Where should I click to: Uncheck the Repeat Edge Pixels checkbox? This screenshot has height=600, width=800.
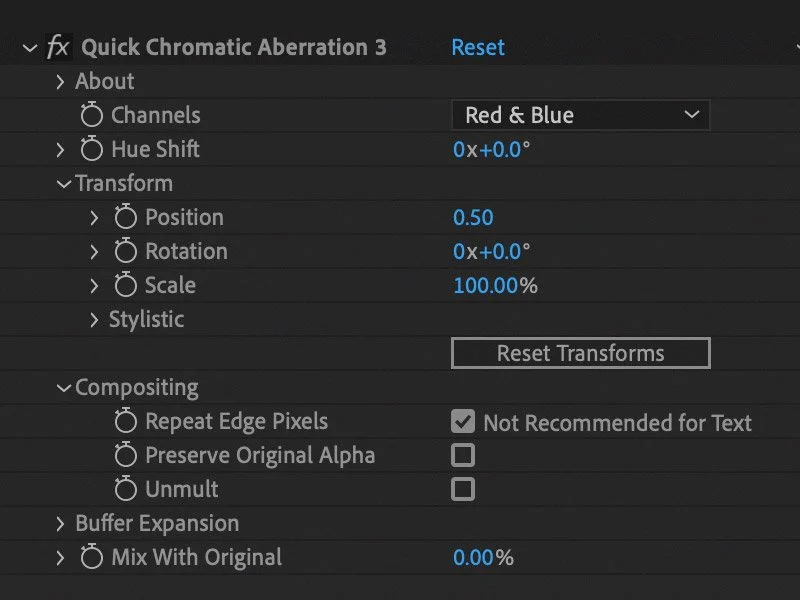pos(462,421)
